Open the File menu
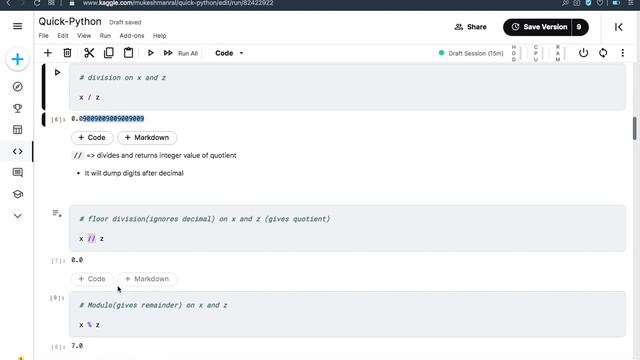Image resolution: width=640 pixels, height=360 pixels. (43, 36)
